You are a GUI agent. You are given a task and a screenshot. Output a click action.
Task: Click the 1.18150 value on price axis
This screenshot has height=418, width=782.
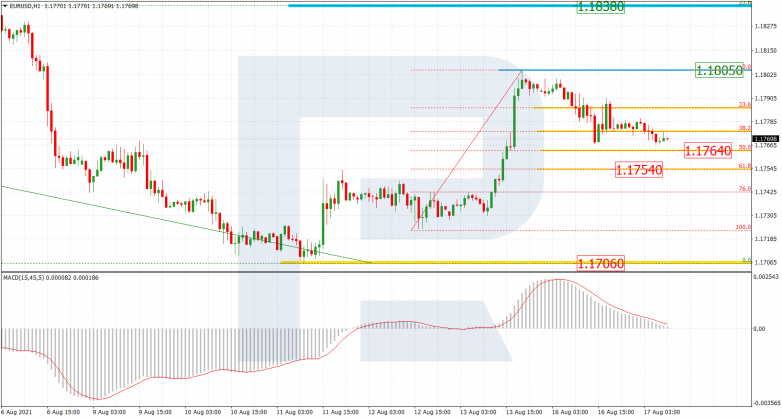point(766,51)
